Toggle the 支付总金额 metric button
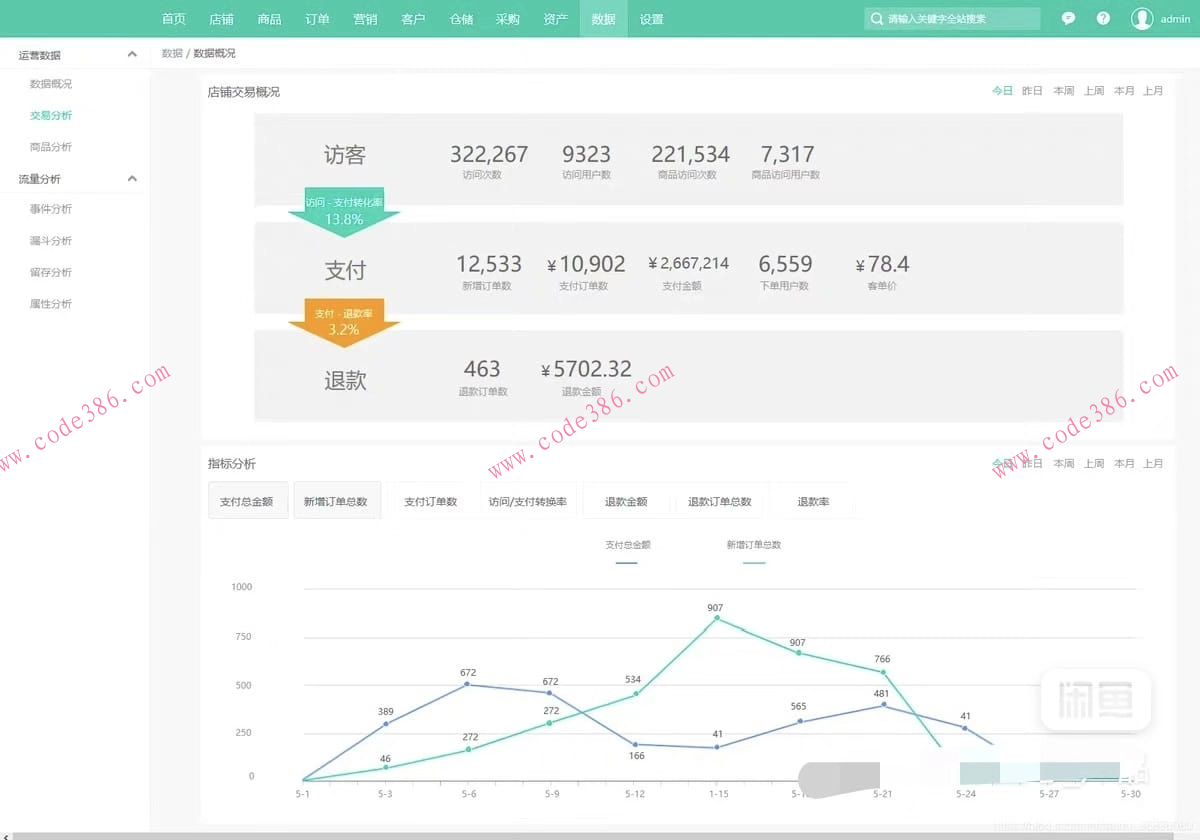The image size is (1200, 840). click(x=247, y=501)
